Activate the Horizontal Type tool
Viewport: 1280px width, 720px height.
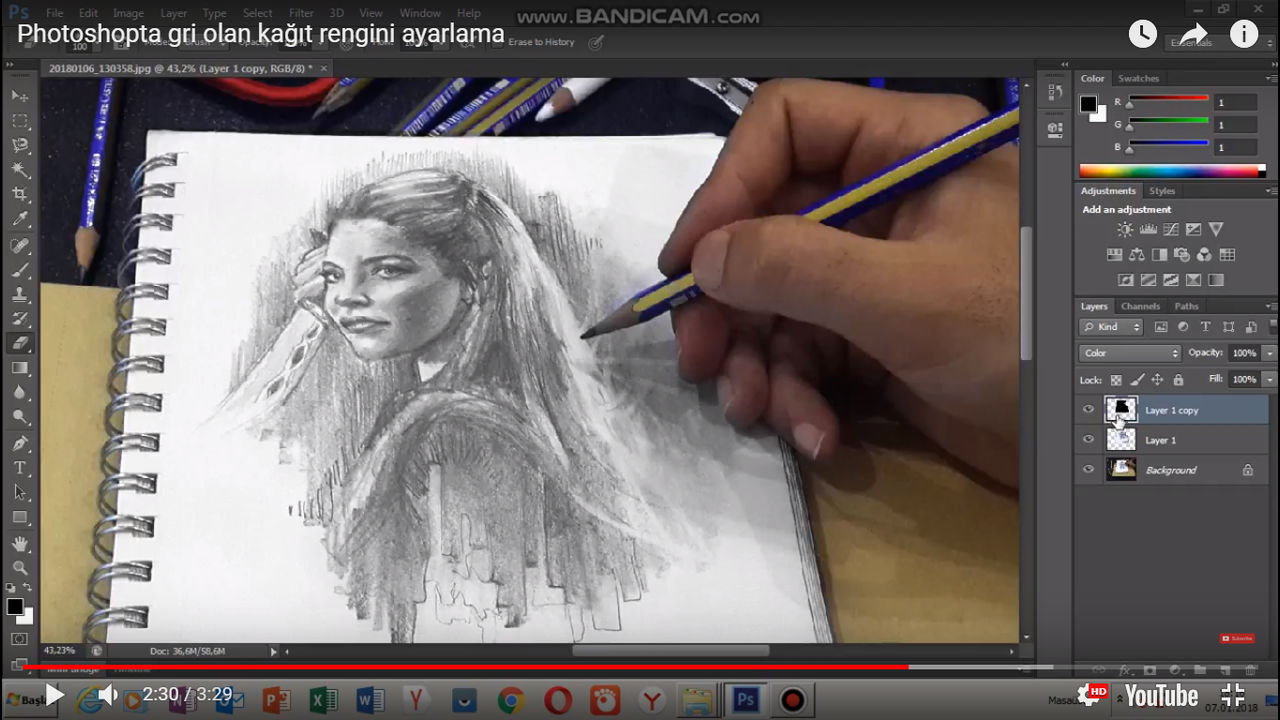[20, 467]
